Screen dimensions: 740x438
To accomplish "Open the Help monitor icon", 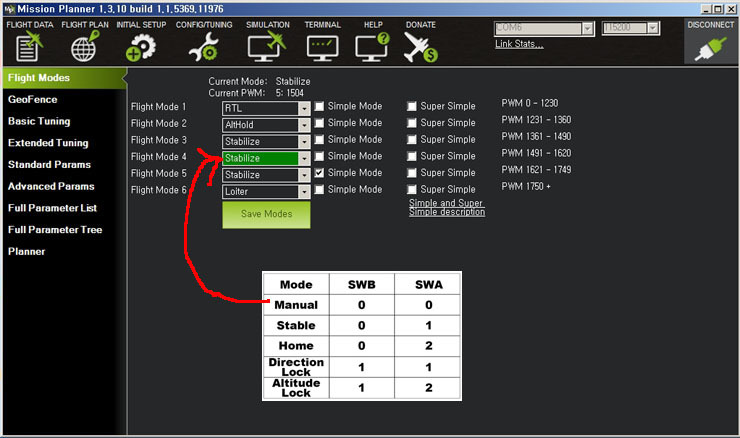I will click(x=372, y=47).
